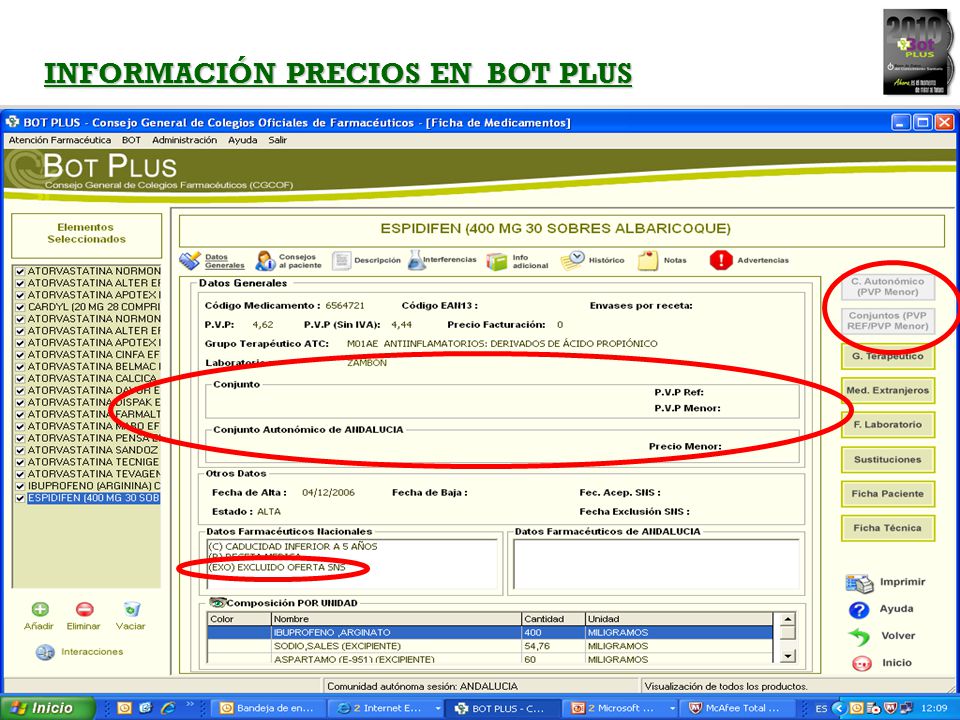Open the Advertencias red warning icon

[721, 260]
